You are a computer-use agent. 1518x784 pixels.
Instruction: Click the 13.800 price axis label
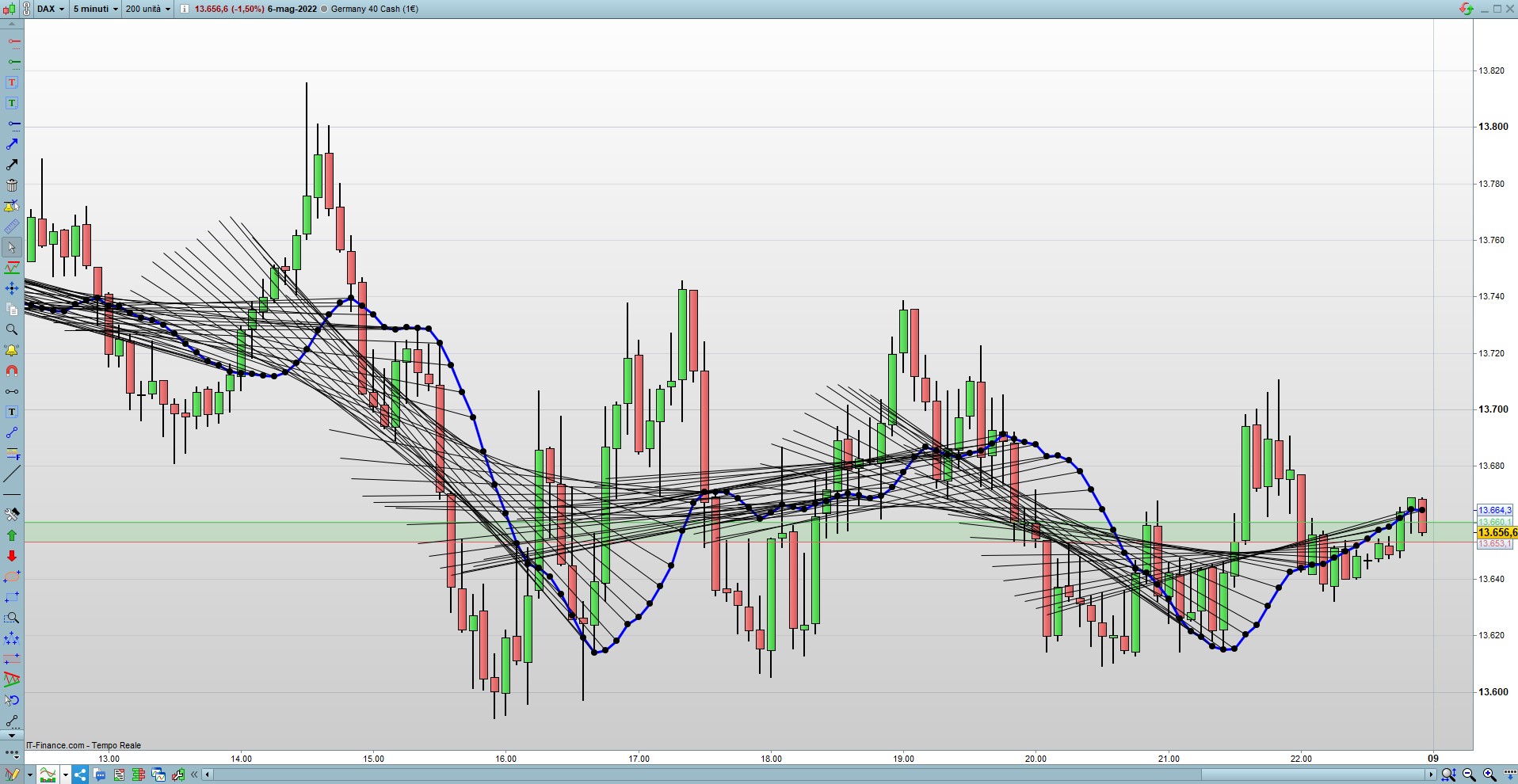1493,127
